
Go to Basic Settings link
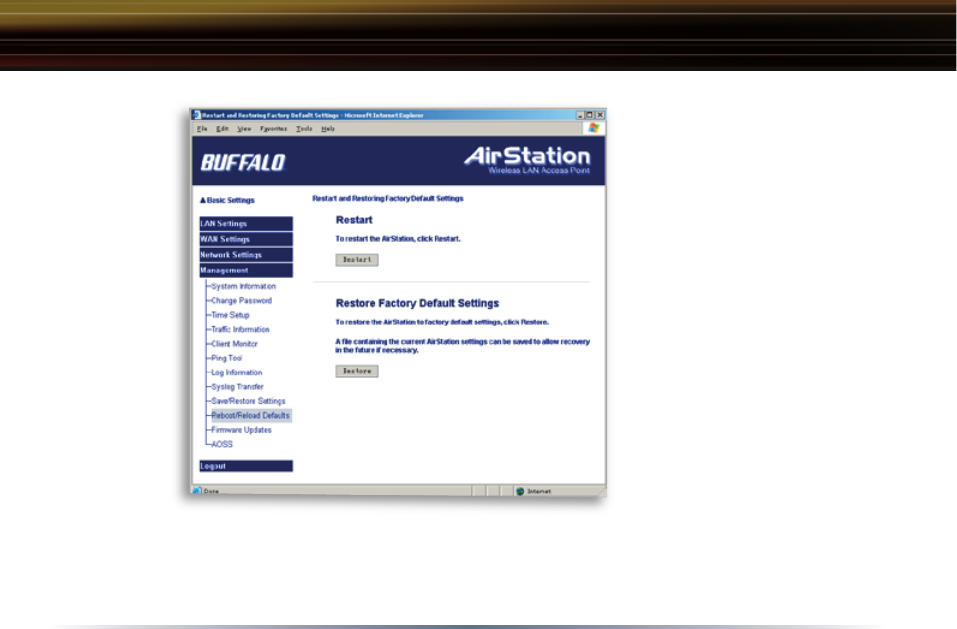click(227, 200)
